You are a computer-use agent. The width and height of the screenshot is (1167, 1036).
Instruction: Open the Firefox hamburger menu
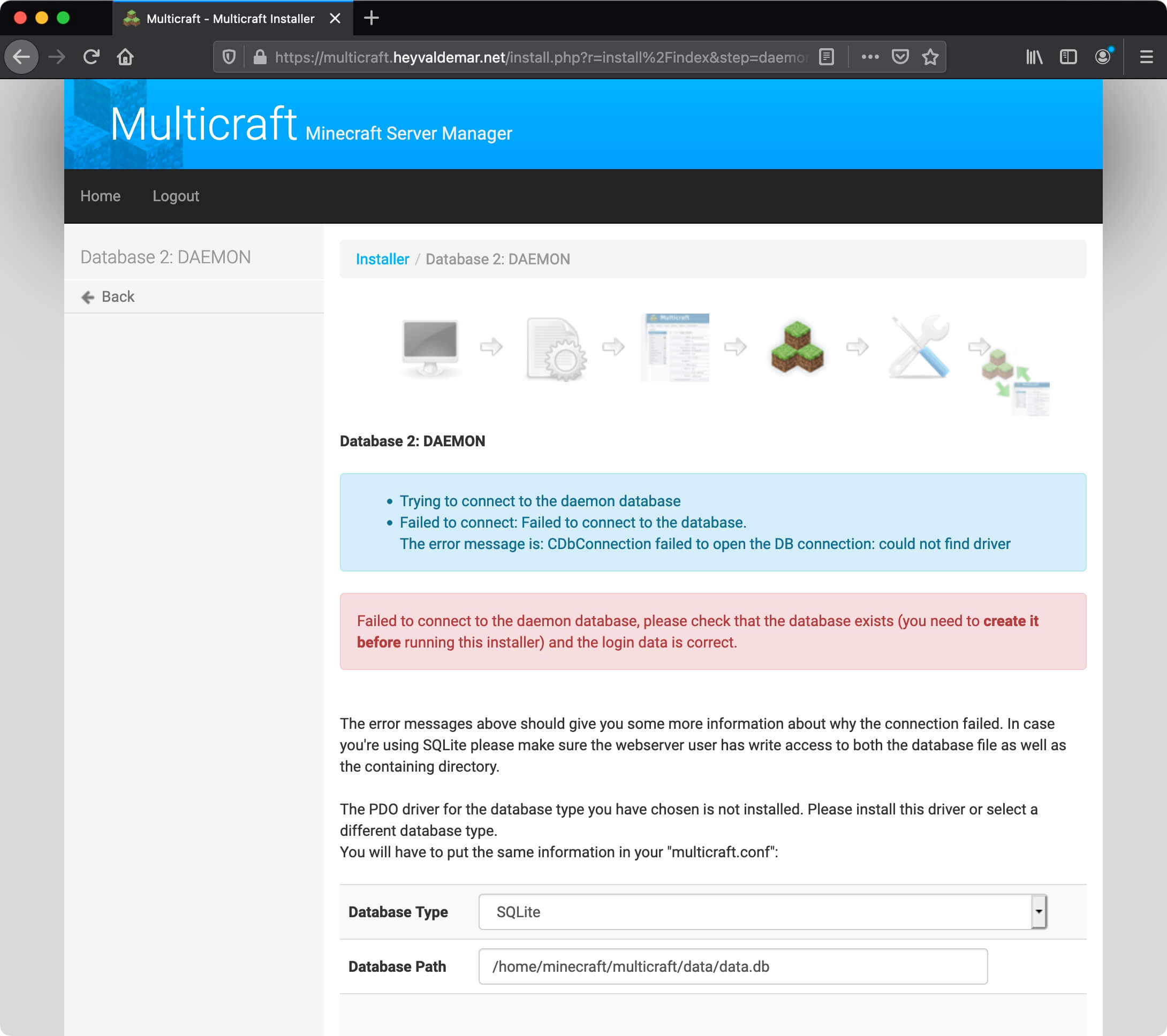click(x=1146, y=57)
